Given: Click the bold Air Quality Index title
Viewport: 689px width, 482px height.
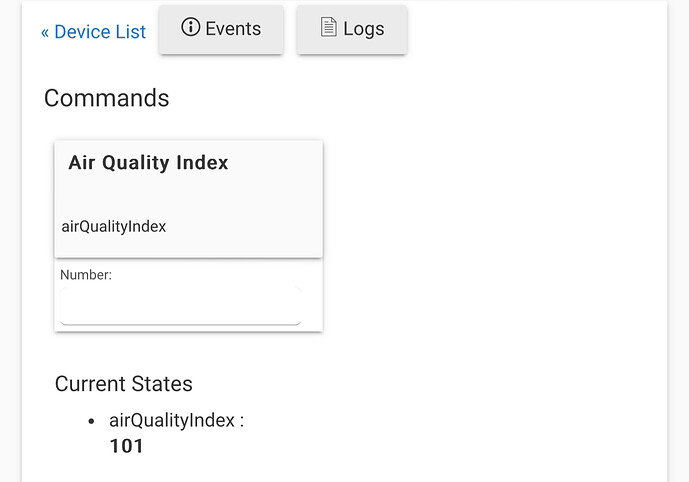Looking at the screenshot, I should point(148,163).
